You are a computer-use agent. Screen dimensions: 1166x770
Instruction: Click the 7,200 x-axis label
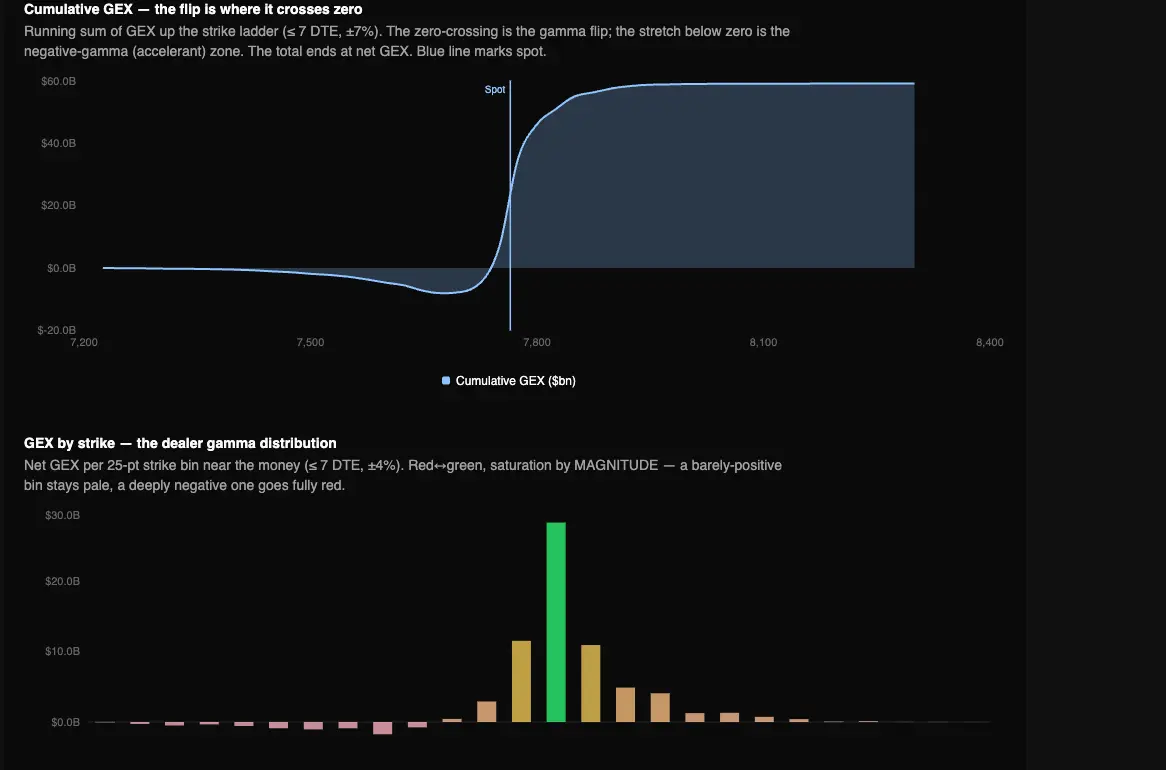tap(83, 342)
